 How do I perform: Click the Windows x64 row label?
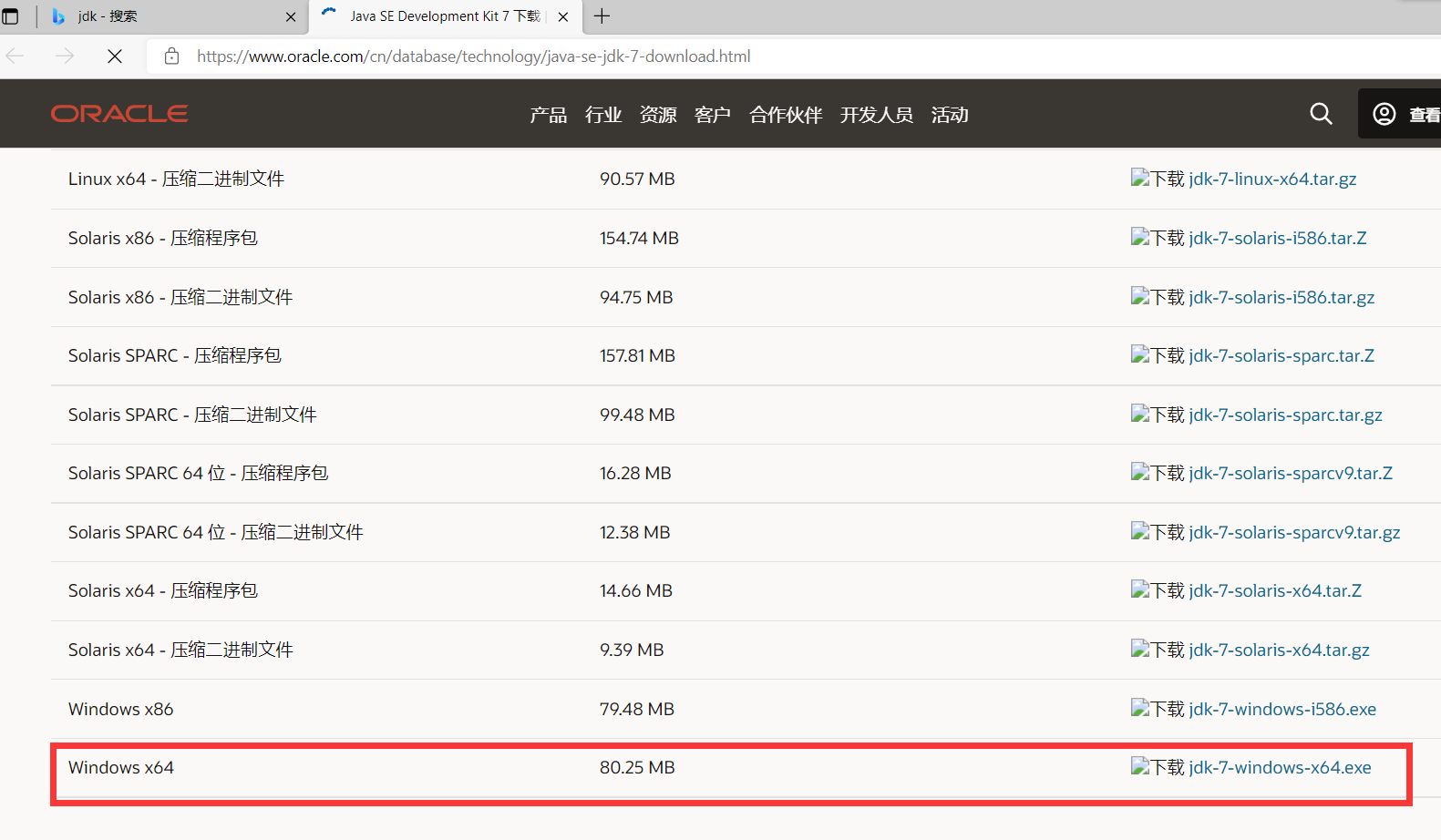click(x=121, y=768)
